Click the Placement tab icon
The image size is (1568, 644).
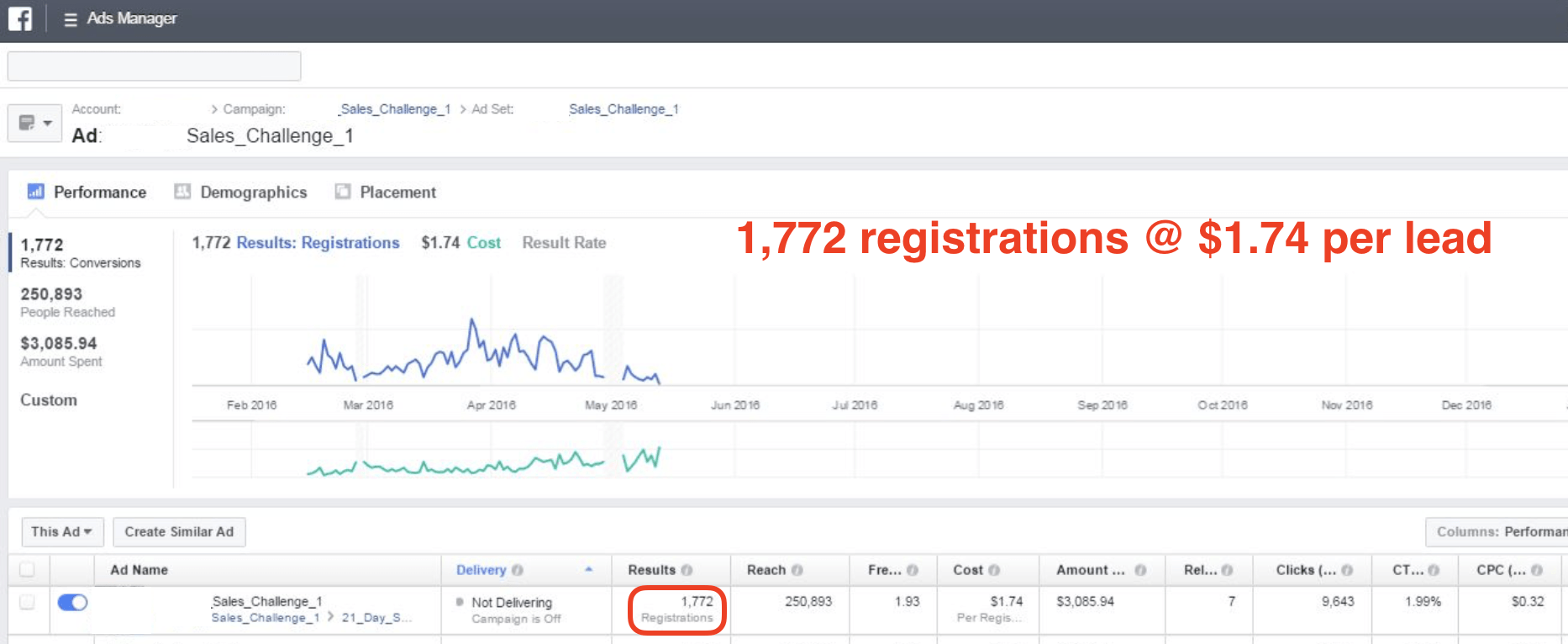pyautogui.click(x=343, y=191)
